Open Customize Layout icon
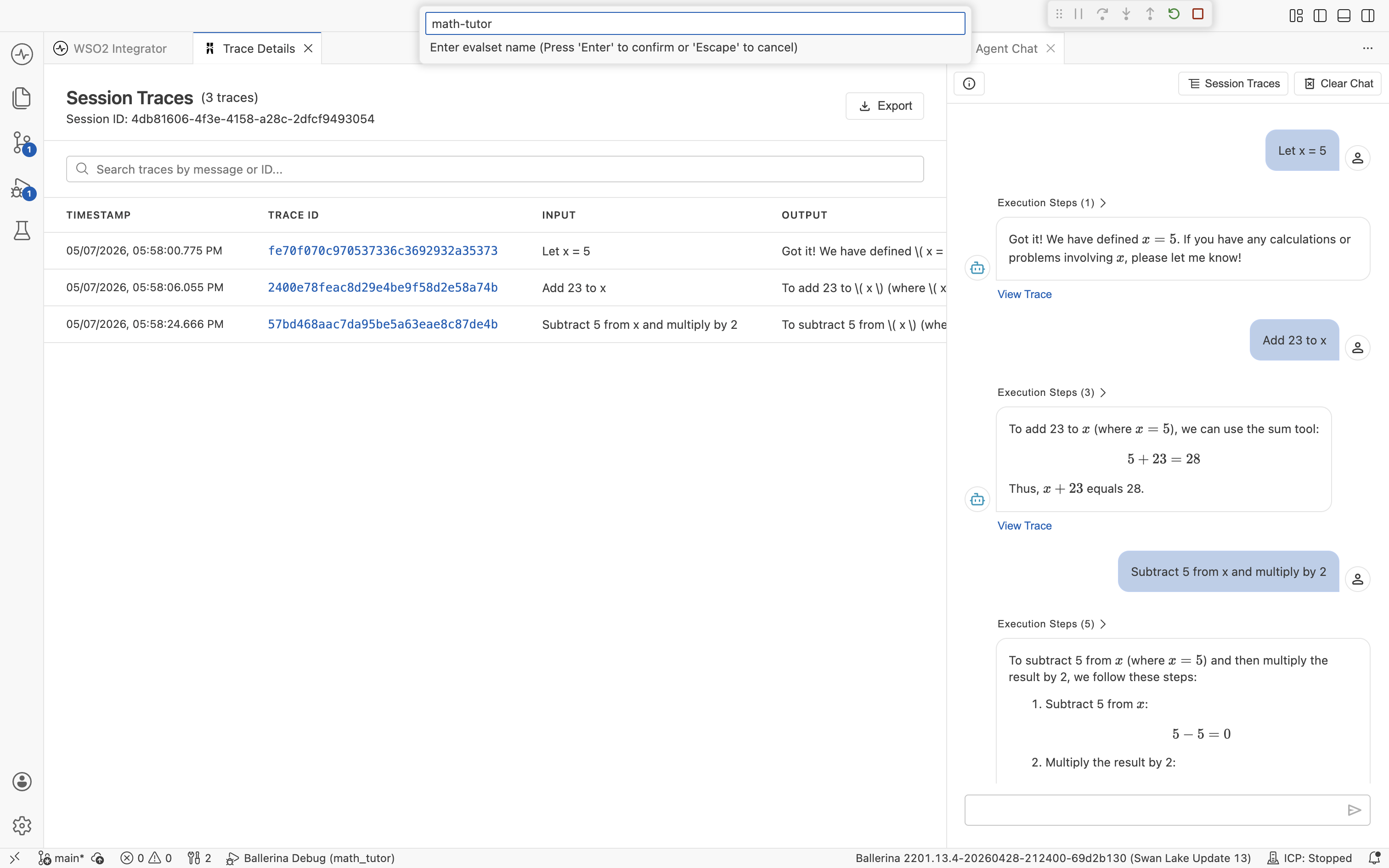This screenshot has height=868, width=1389. pyautogui.click(x=1296, y=16)
